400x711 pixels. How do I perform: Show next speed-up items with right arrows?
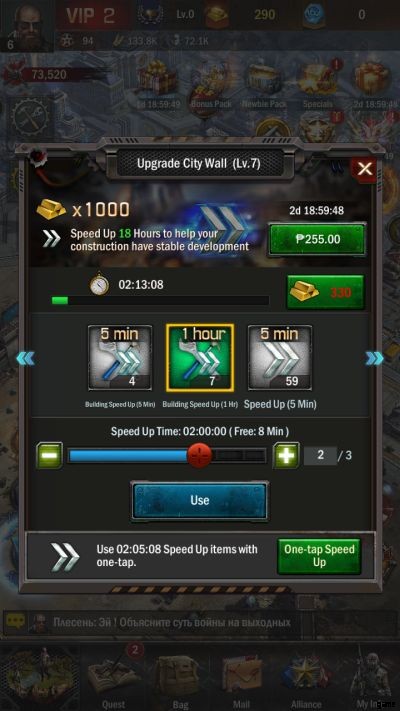pos(375,359)
